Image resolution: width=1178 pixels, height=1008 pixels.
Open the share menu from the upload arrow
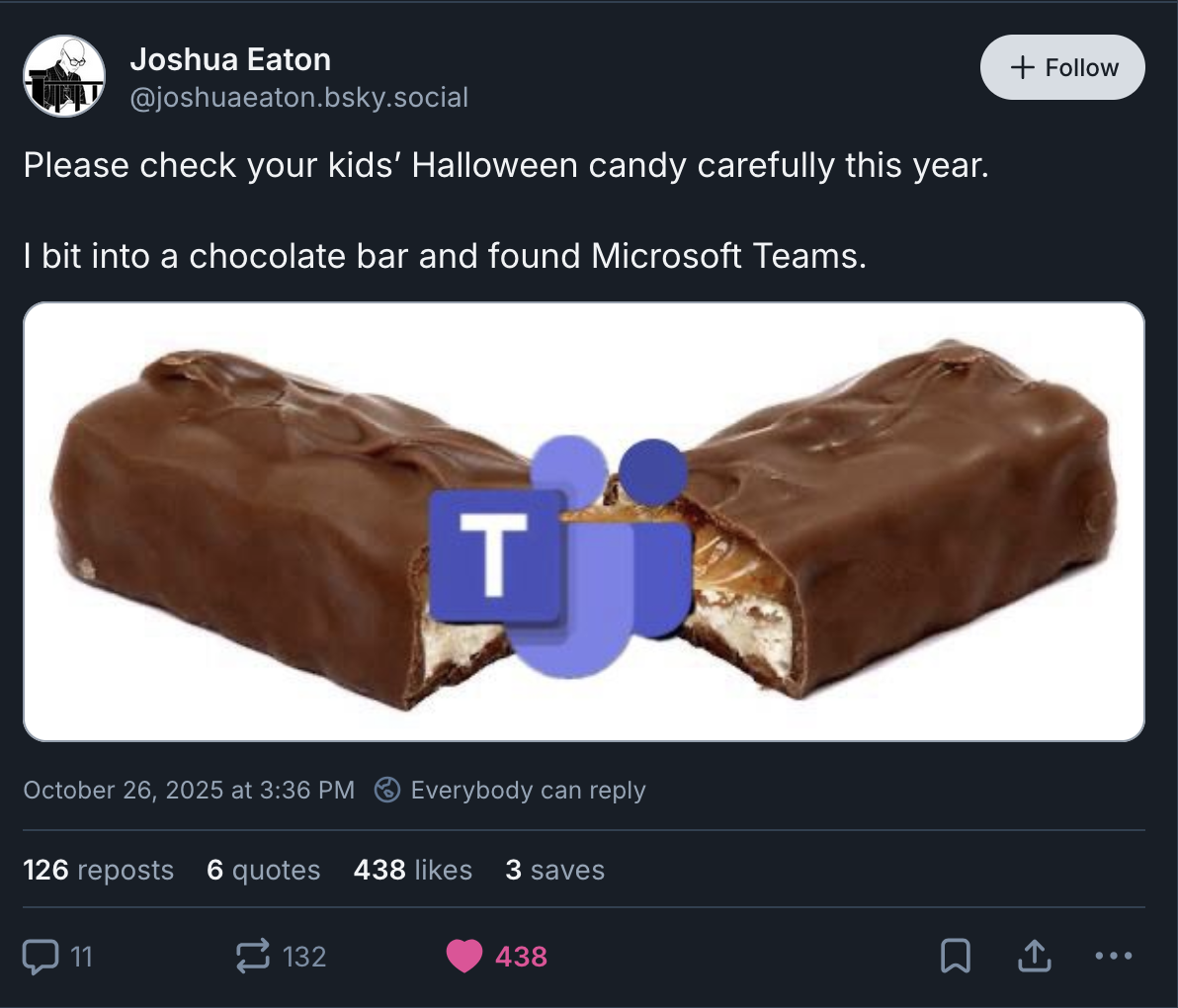pyautogui.click(x=1035, y=956)
